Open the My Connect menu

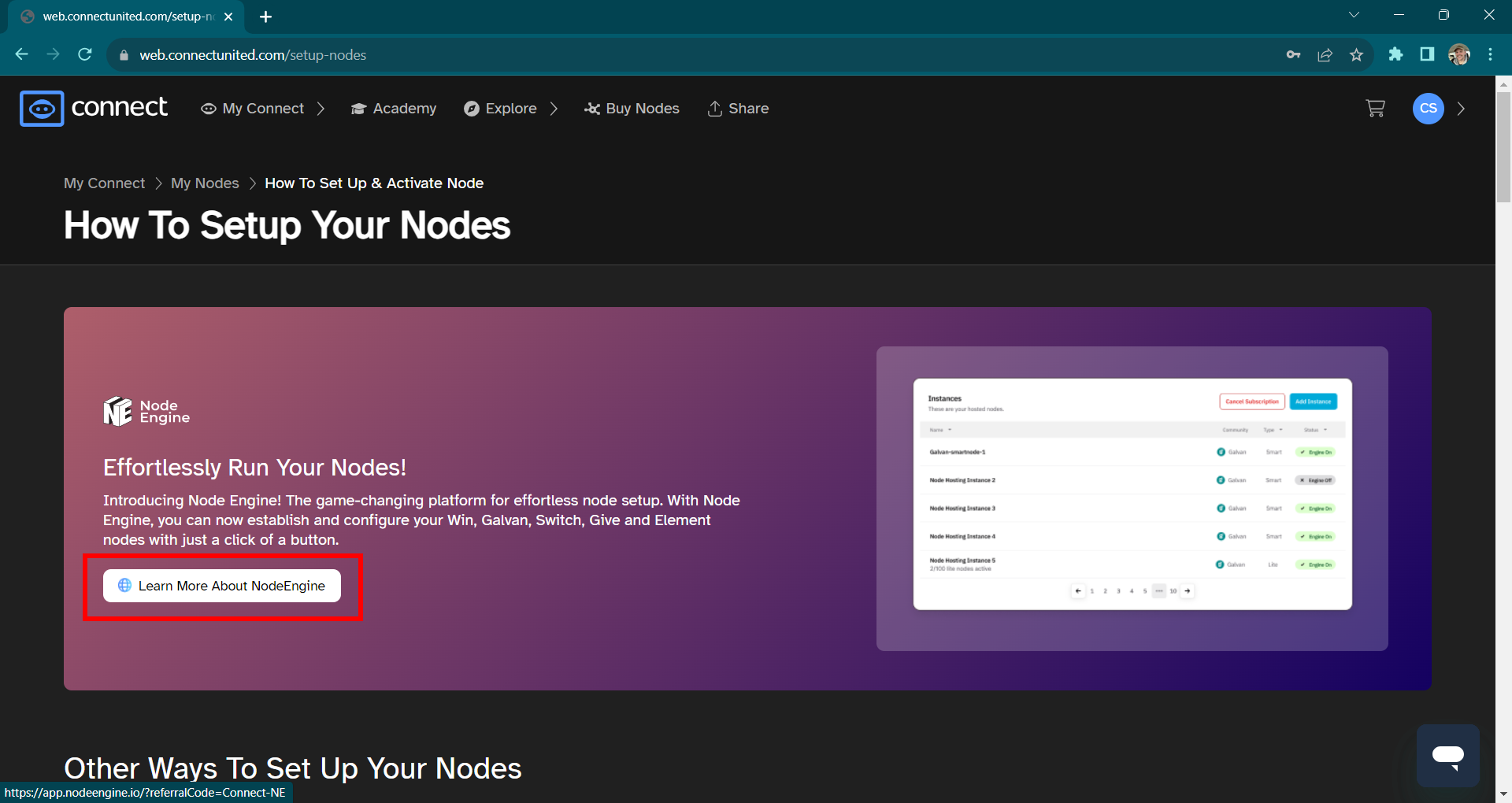click(x=253, y=109)
